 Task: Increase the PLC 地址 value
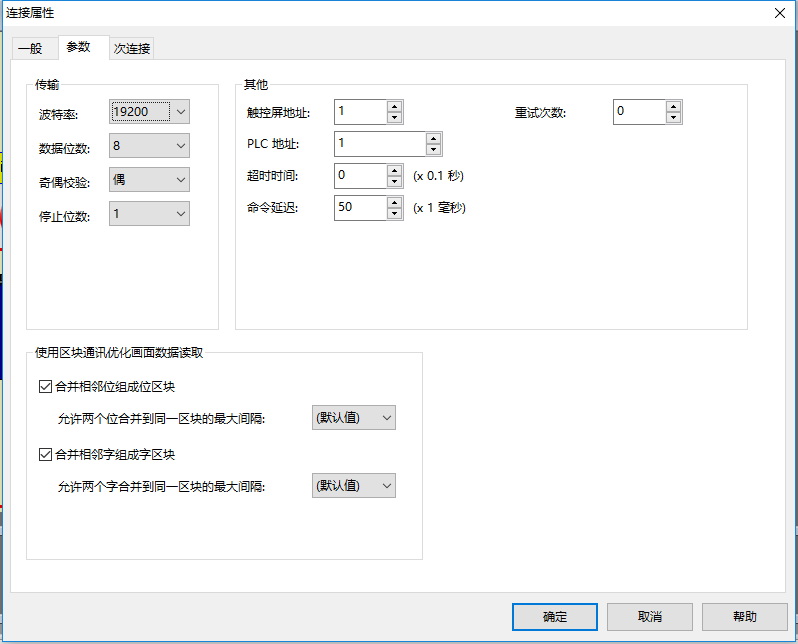coord(433,138)
